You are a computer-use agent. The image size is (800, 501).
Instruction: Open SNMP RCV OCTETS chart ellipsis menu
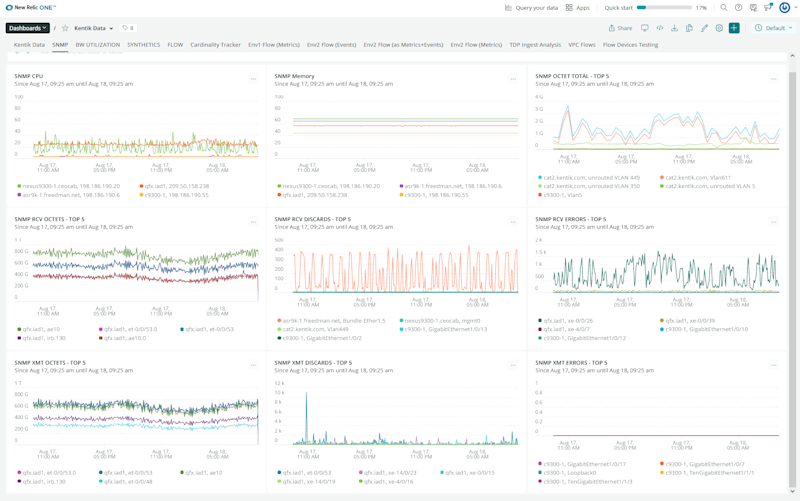pyautogui.click(x=253, y=222)
